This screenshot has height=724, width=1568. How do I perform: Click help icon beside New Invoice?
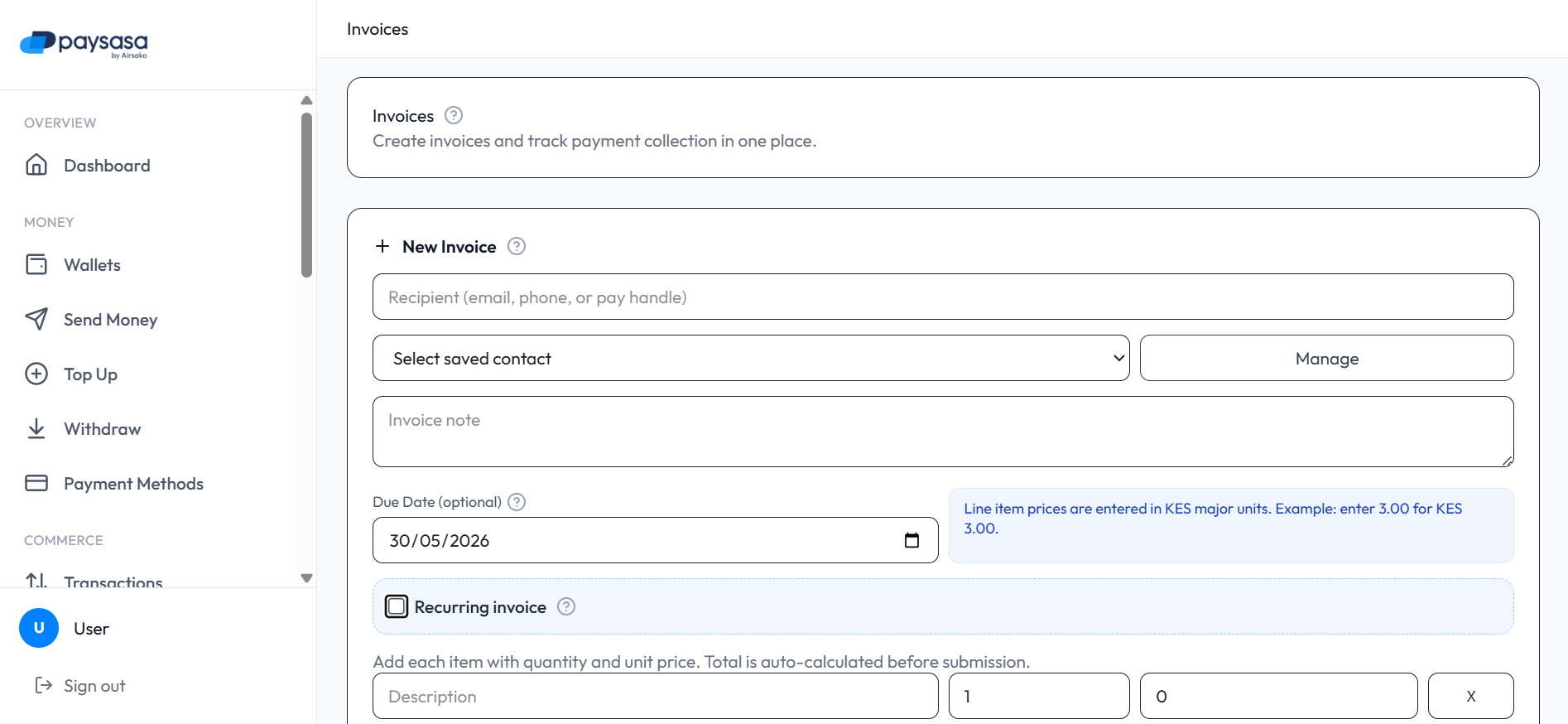(x=517, y=246)
